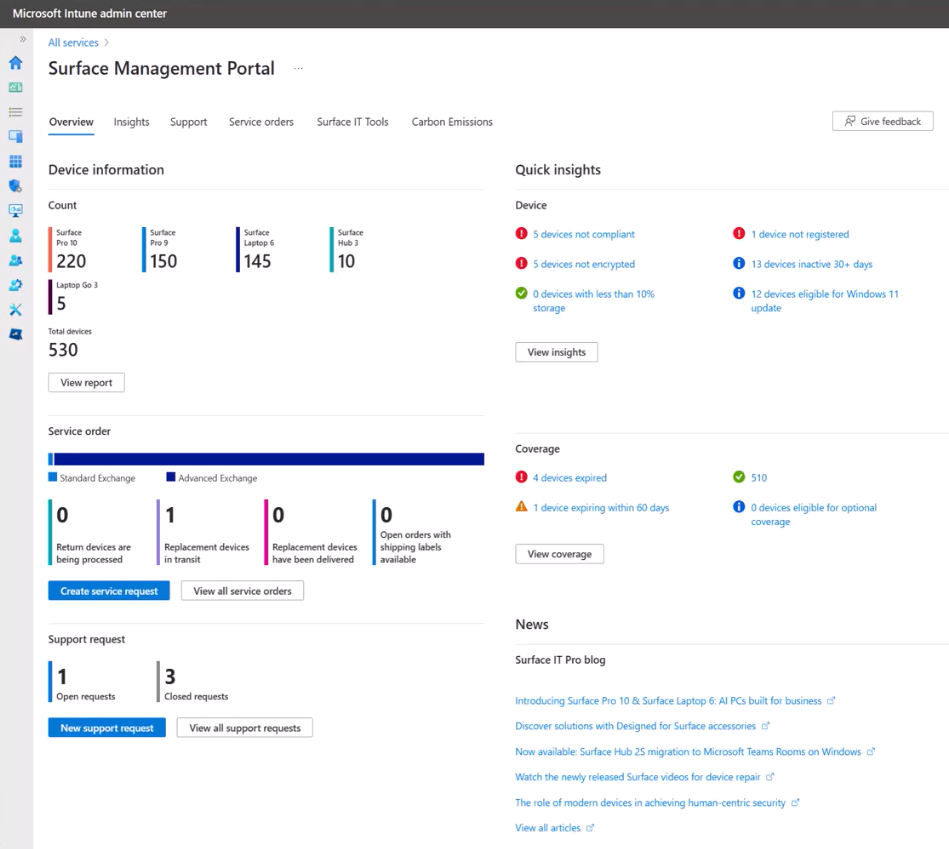Switch to the Insights tab

tap(131, 121)
